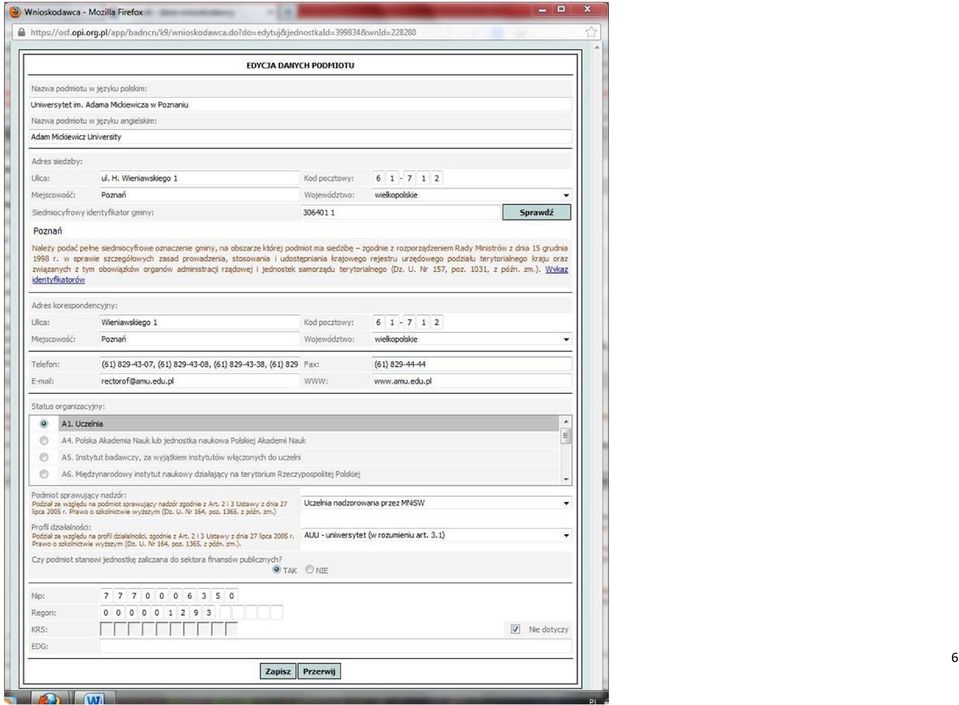This screenshot has width=959, height=705.
Task: Click the Sprawdź button
Action: click(x=536, y=212)
